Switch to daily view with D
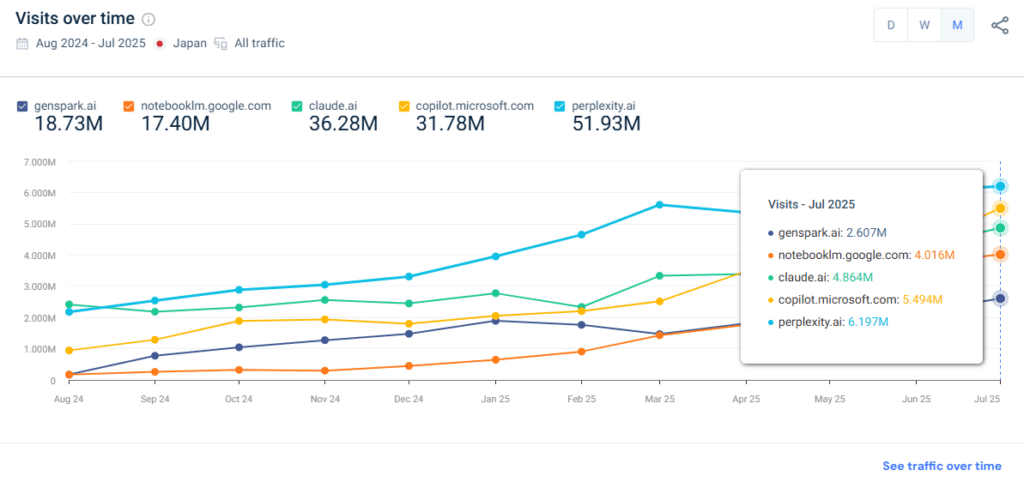The width and height of the screenshot is (1024, 482). click(891, 25)
